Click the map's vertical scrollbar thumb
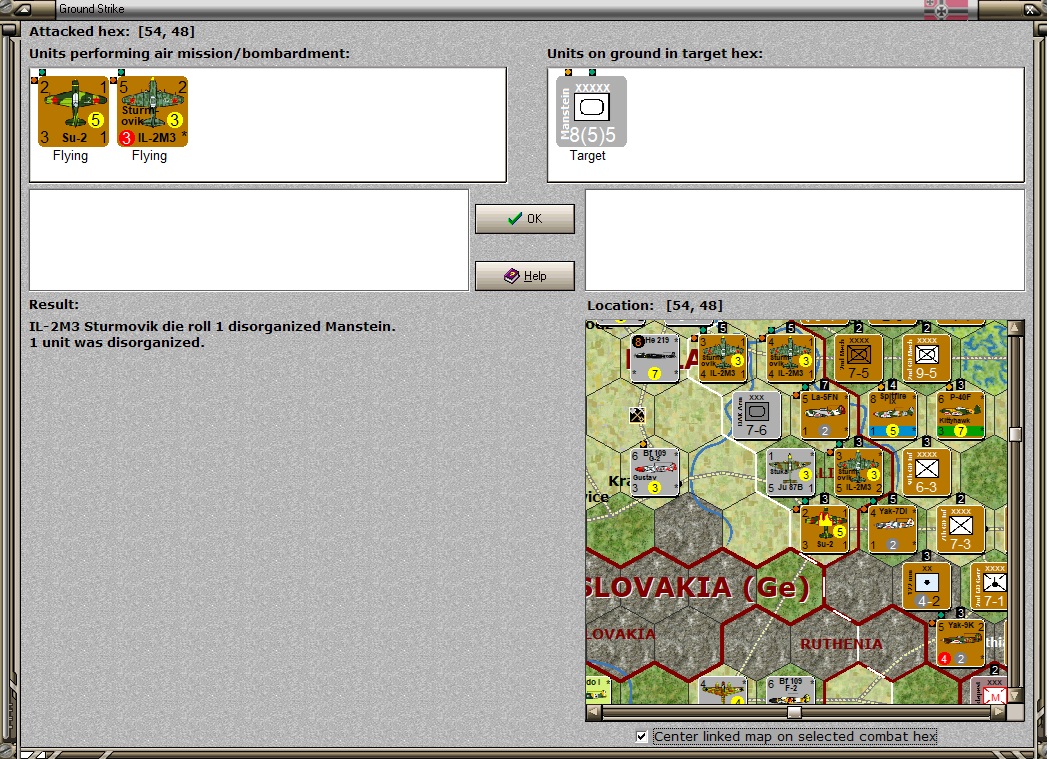Viewport: 1049px width, 759px height. (1015, 435)
